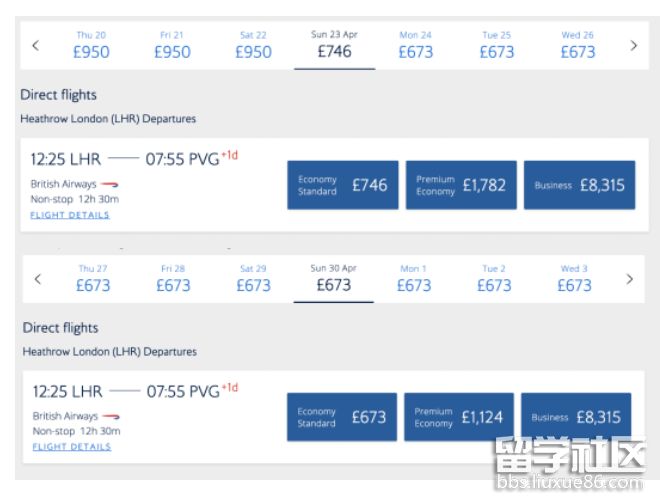Click previous dates arrow in top date bar
Screen dimensions: 660x504
click(35, 45)
